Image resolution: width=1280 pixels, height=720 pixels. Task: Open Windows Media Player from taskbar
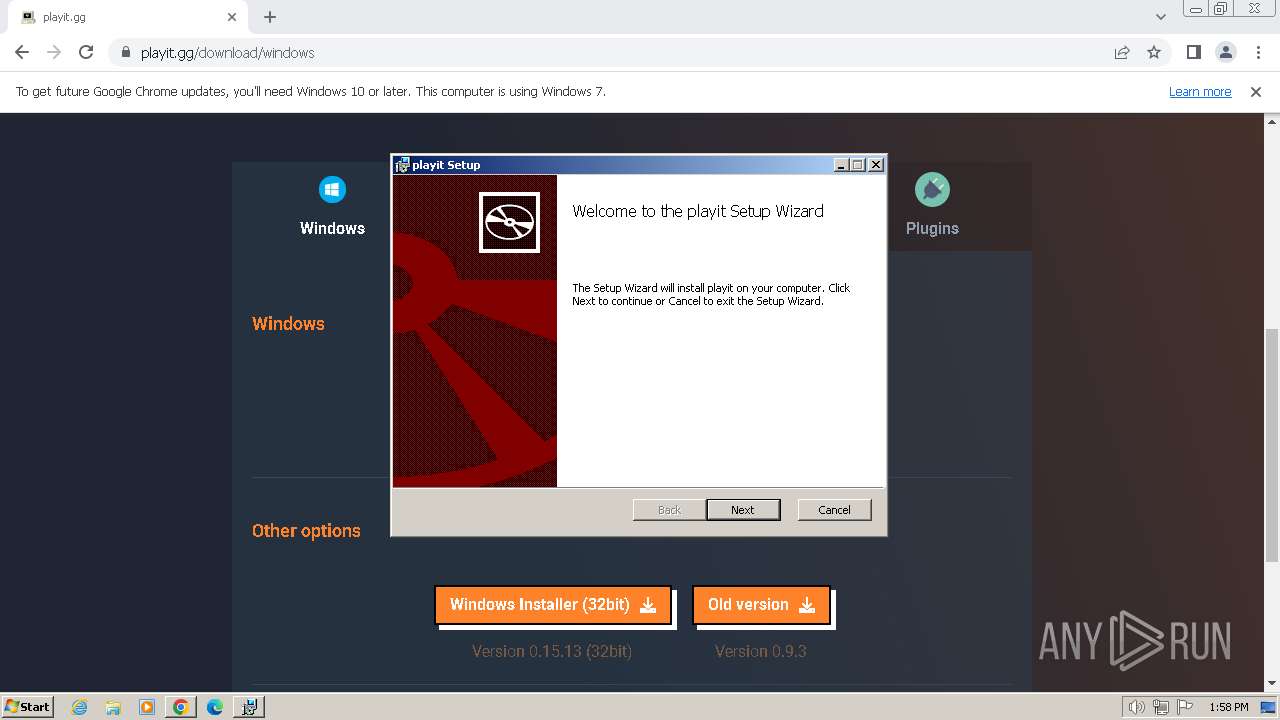click(147, 707)
